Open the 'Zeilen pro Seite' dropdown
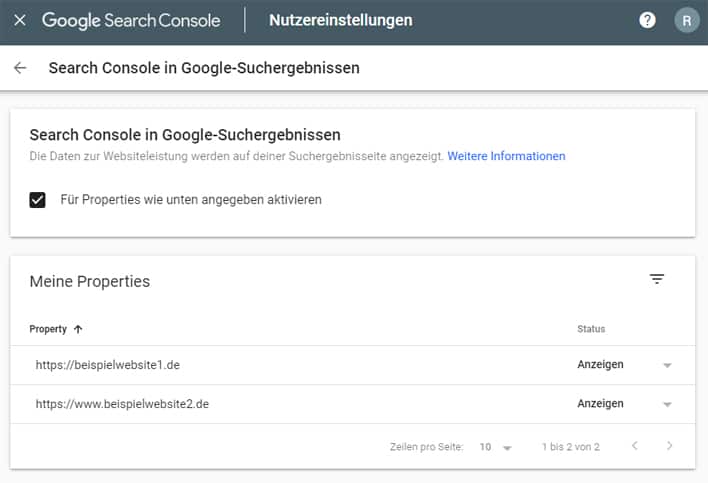This screenshot has width=708, height=483. click(x=495, y=447)
